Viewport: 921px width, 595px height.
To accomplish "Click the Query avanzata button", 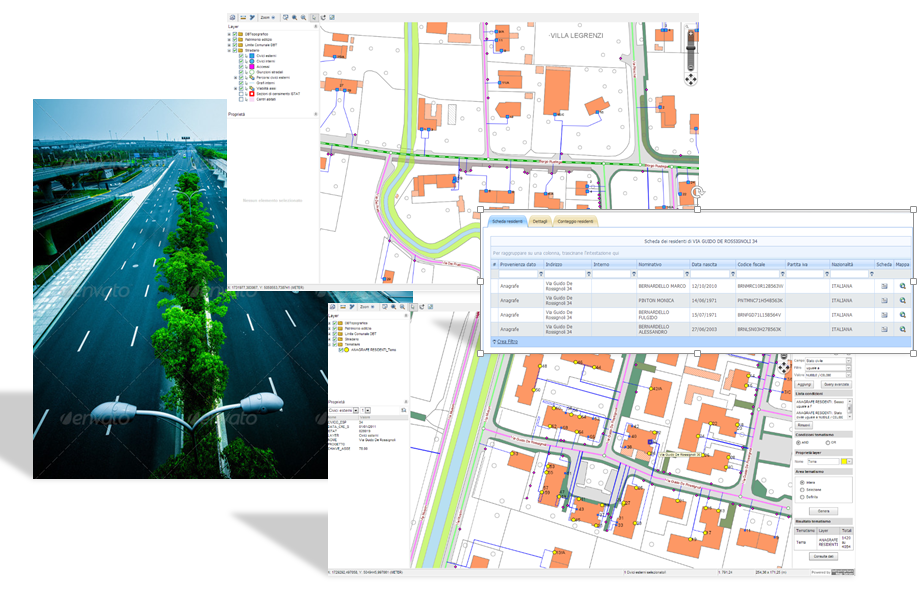I will click(836, 385).
